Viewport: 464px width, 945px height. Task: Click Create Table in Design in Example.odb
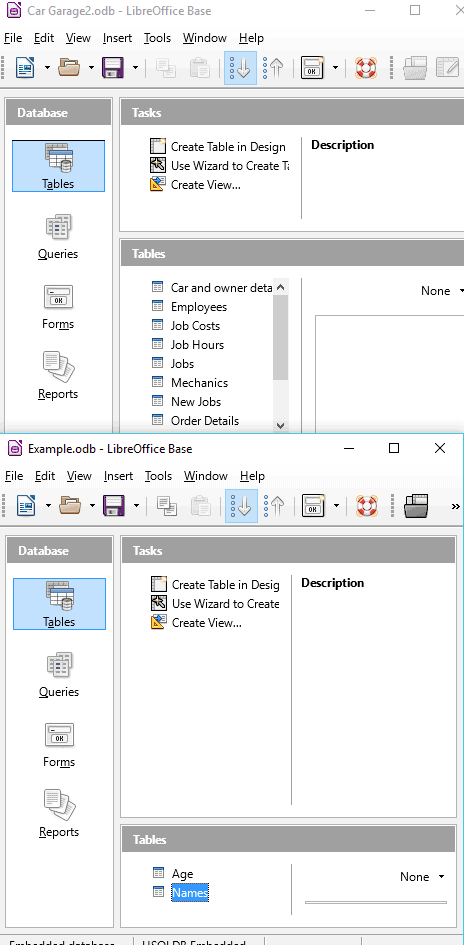[216, 585]
